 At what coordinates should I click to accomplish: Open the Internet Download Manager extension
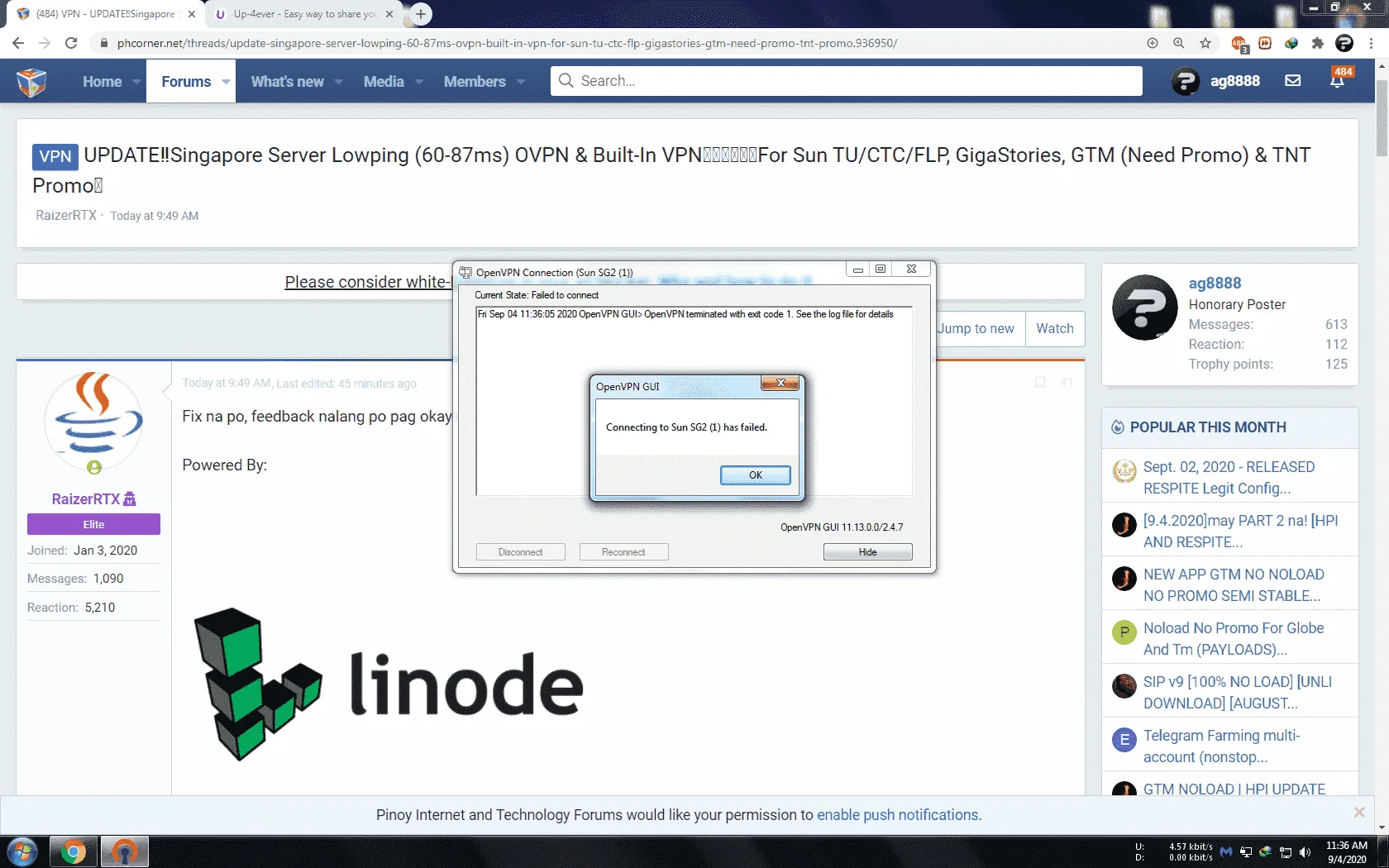[x=1291, y=43]
